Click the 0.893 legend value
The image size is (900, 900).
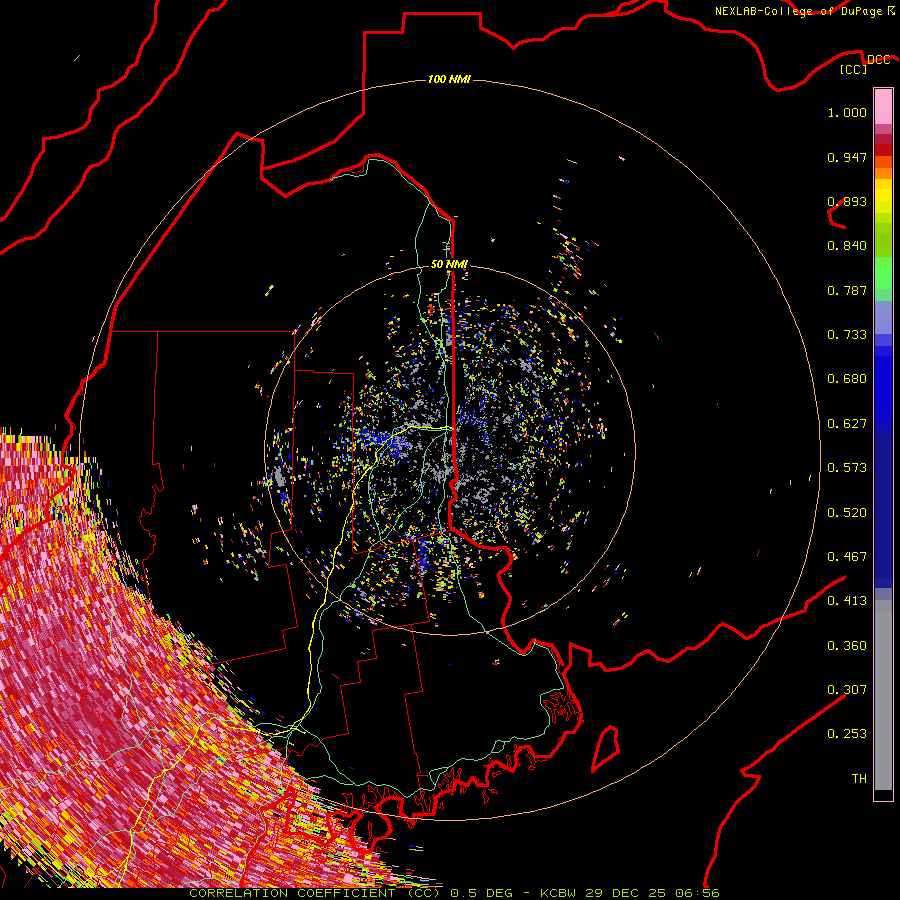(x=847, y=201)
